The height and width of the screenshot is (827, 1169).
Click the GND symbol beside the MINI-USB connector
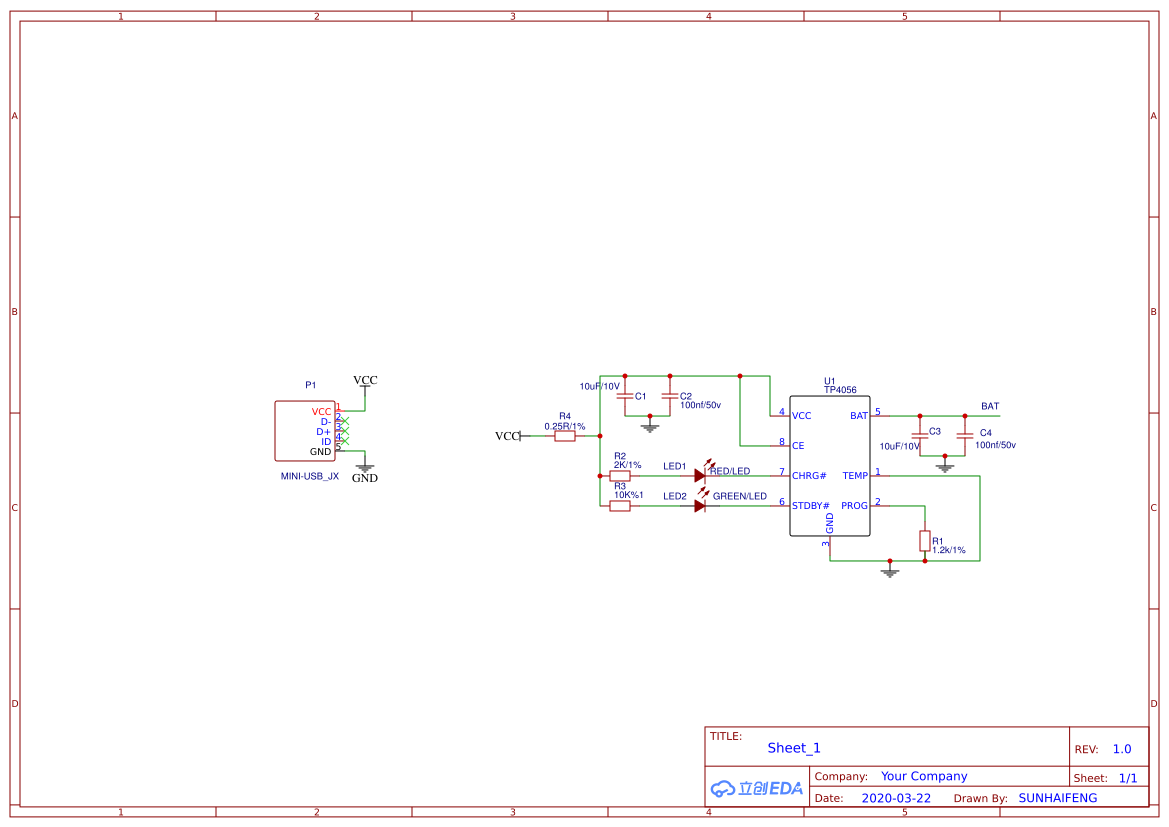click(365, 472)
